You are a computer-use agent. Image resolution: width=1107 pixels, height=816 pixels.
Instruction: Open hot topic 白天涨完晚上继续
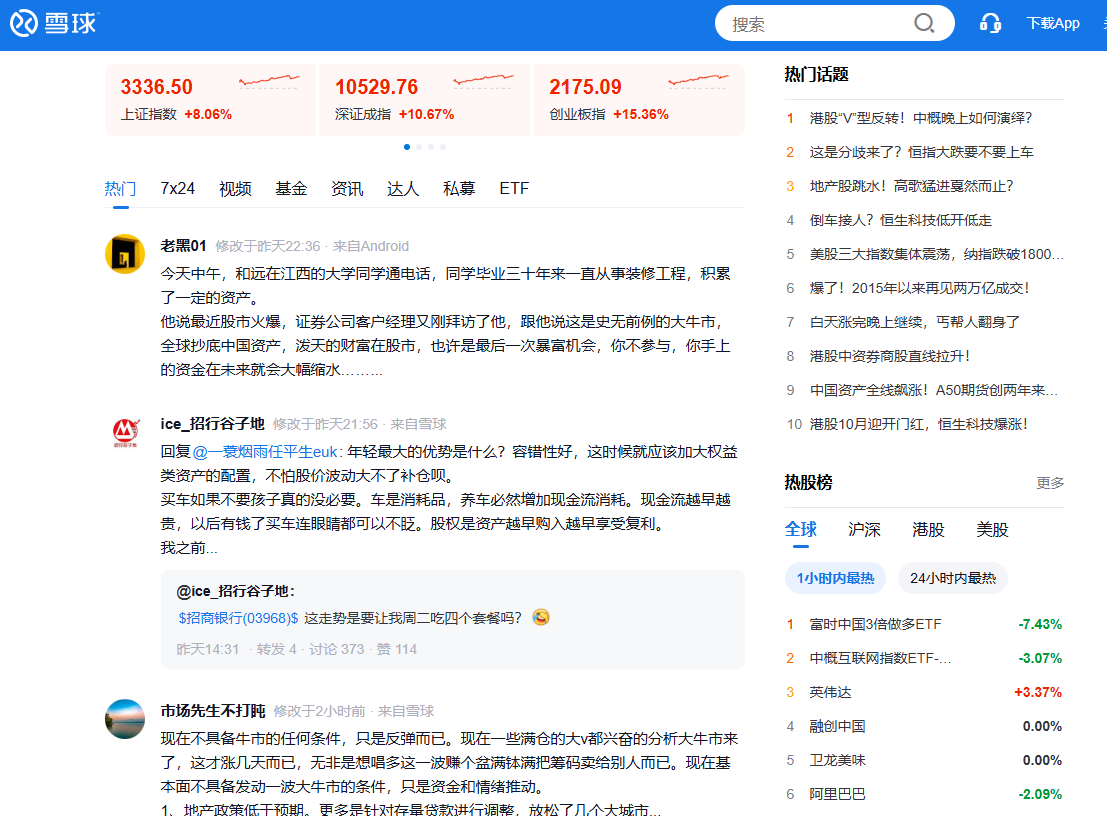914,322
